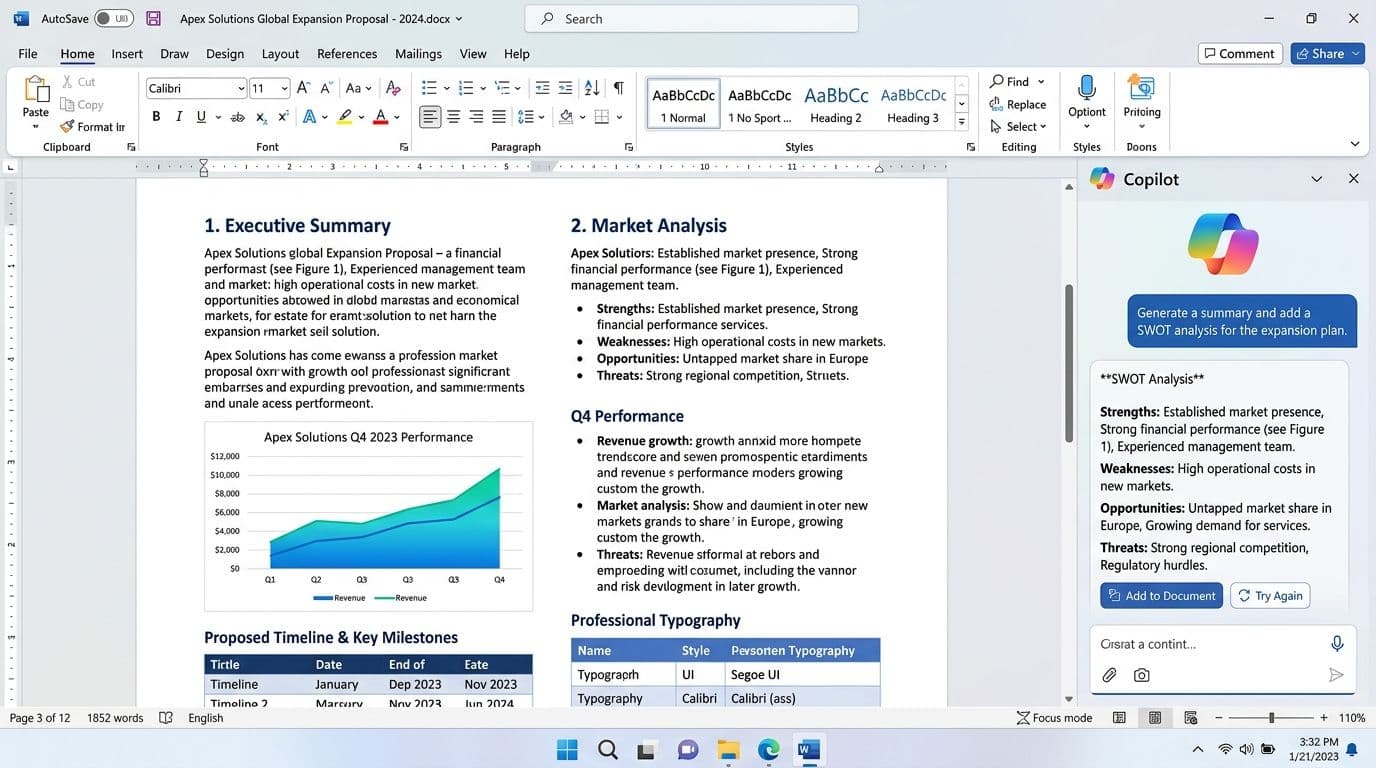Open the File menu
Viewport: 1376px width, 768px height.
point(28,54)
